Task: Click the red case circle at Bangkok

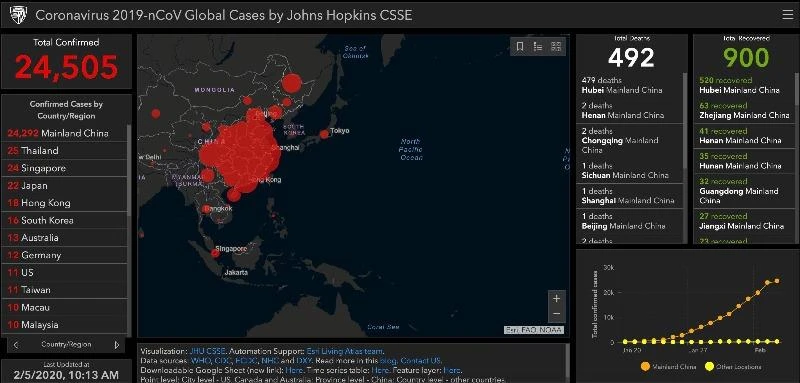Action: [206, 209]
